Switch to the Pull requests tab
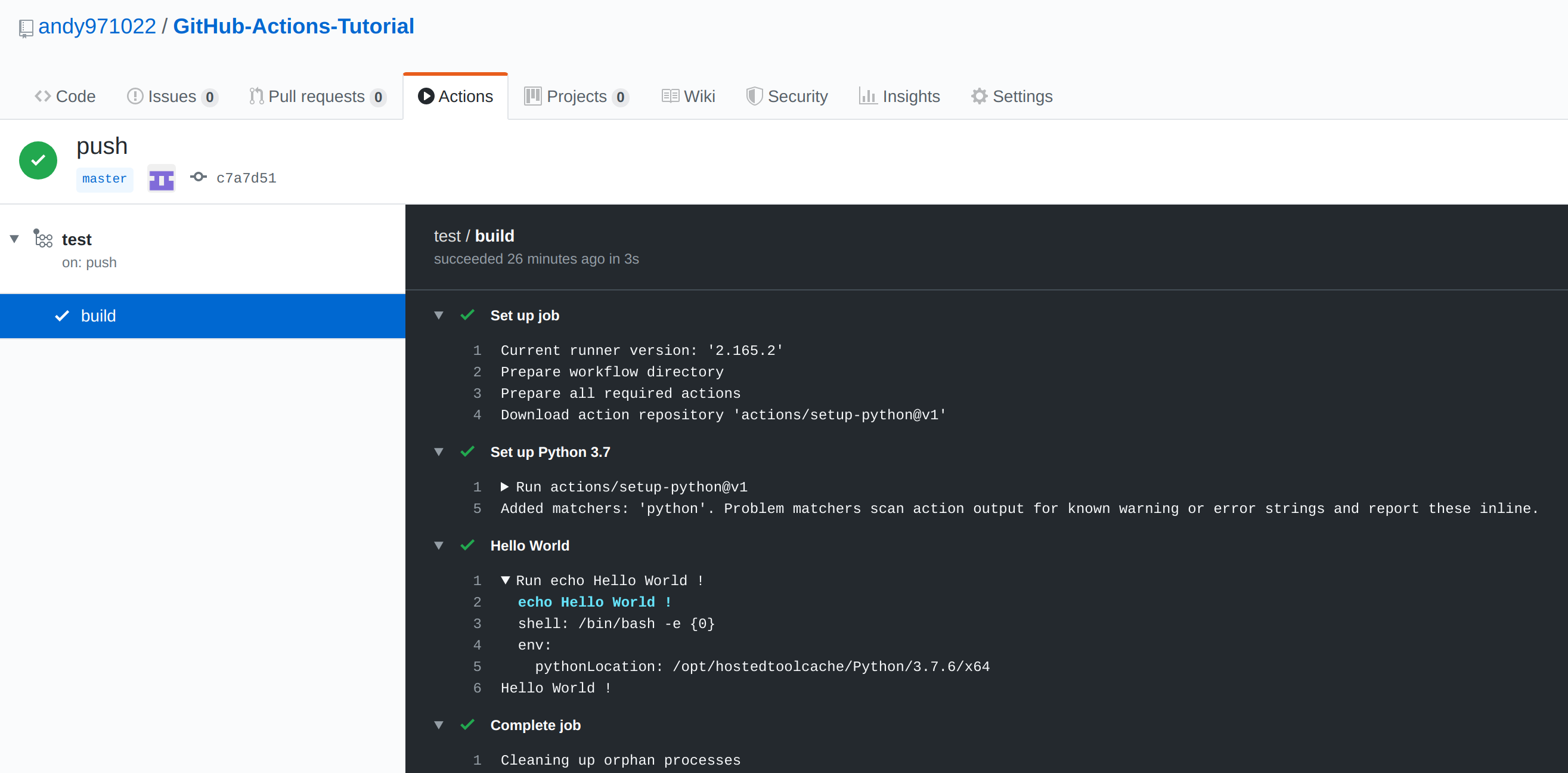 (x=314, y=95)
